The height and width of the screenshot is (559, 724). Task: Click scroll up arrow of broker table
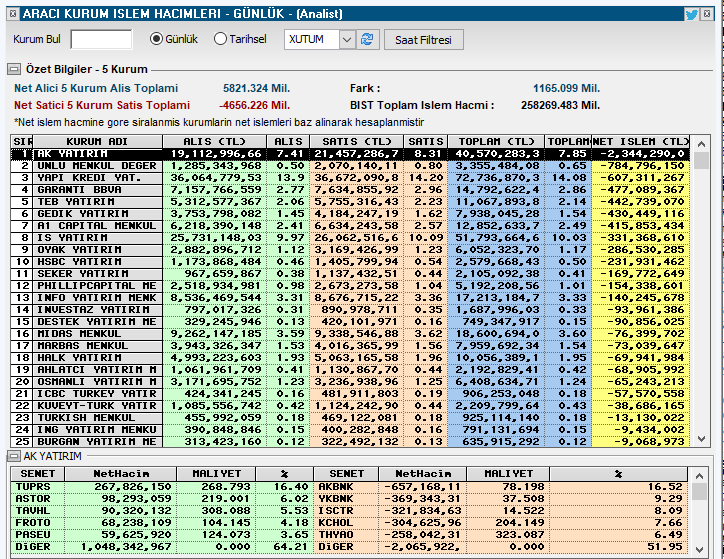tap(701, 144)
